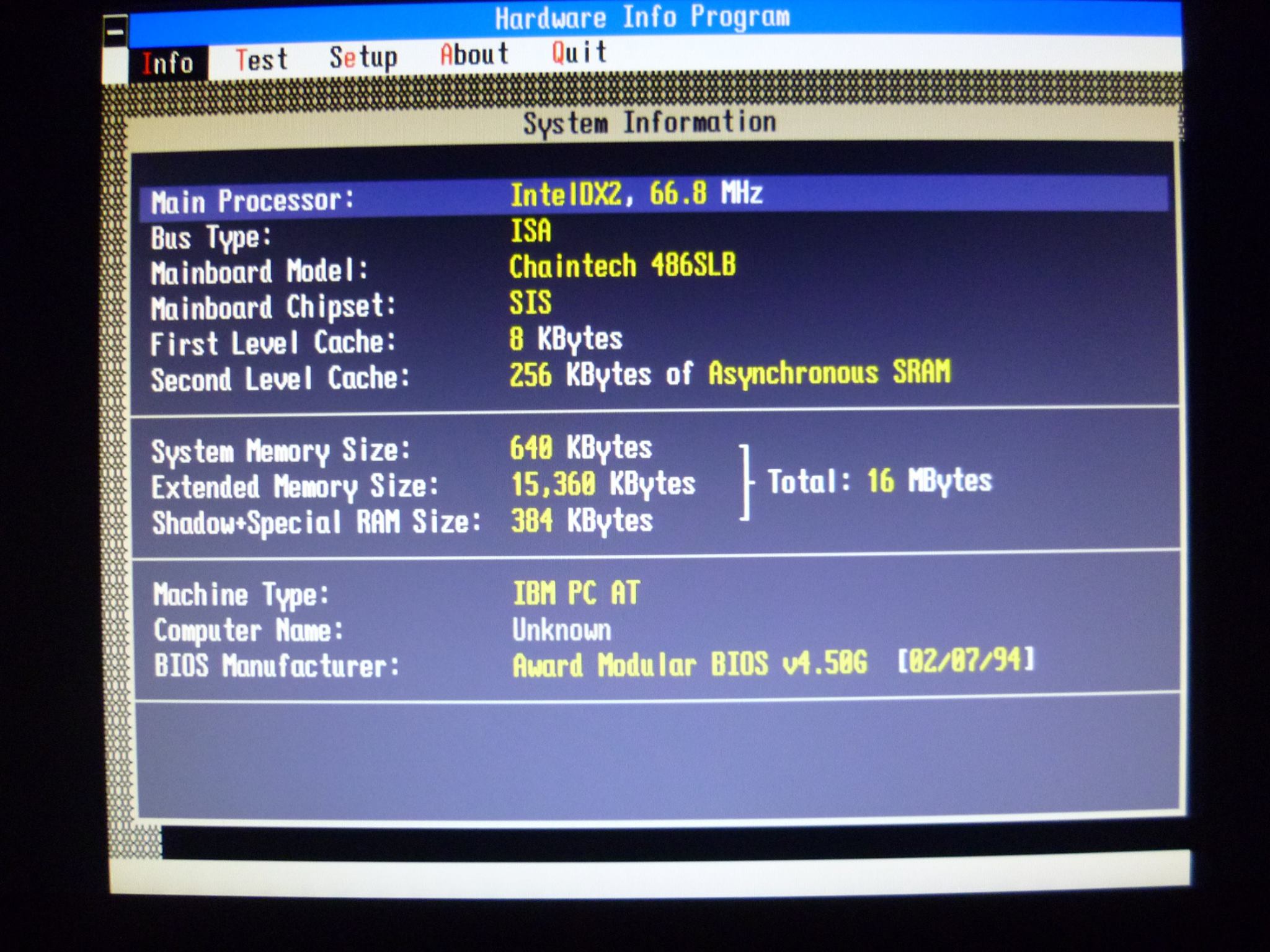Click the Machine Type label
This screenshot has height=952, width=1270.
click(241, 595)
